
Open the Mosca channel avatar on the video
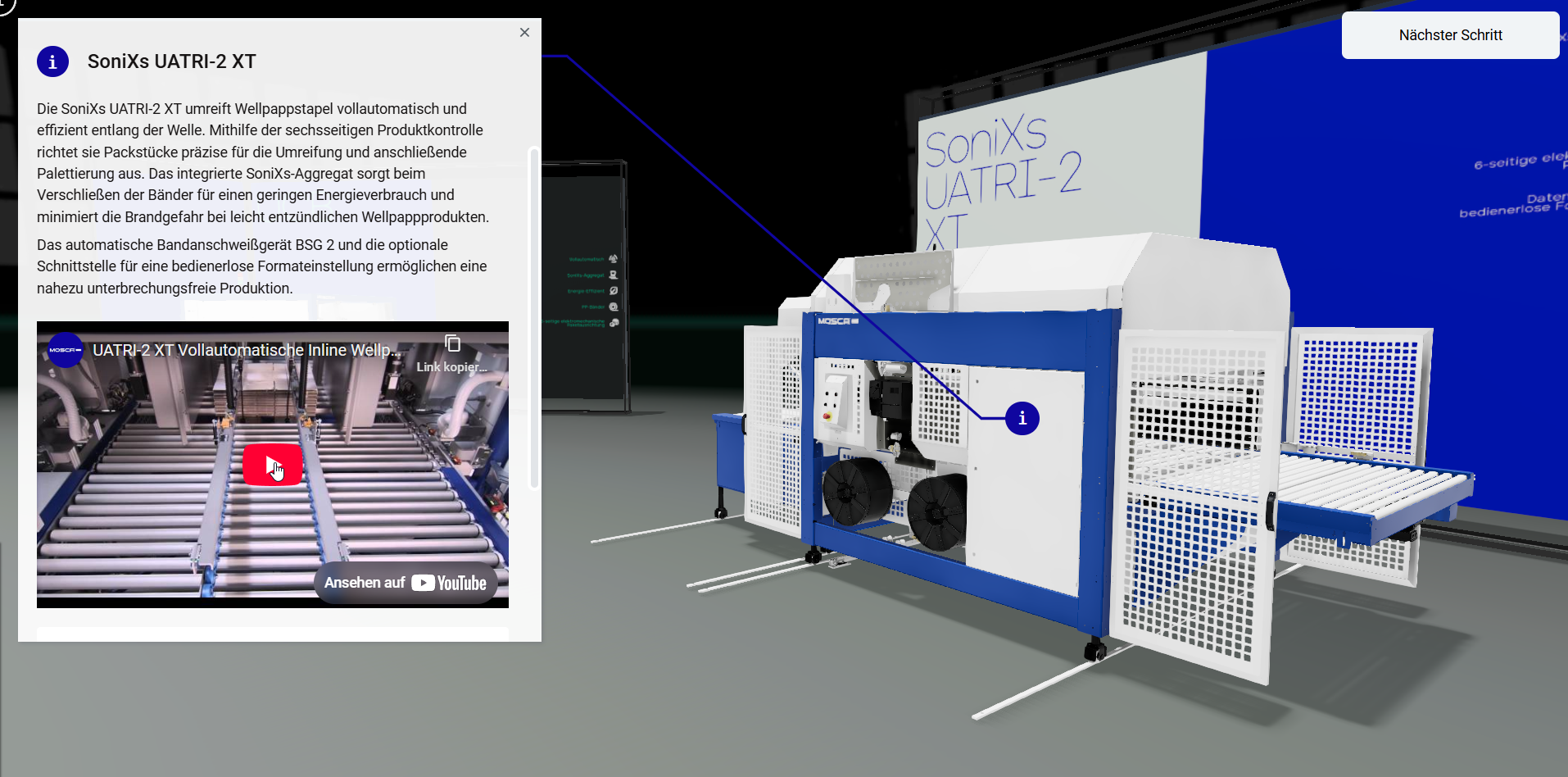point(66,350)
